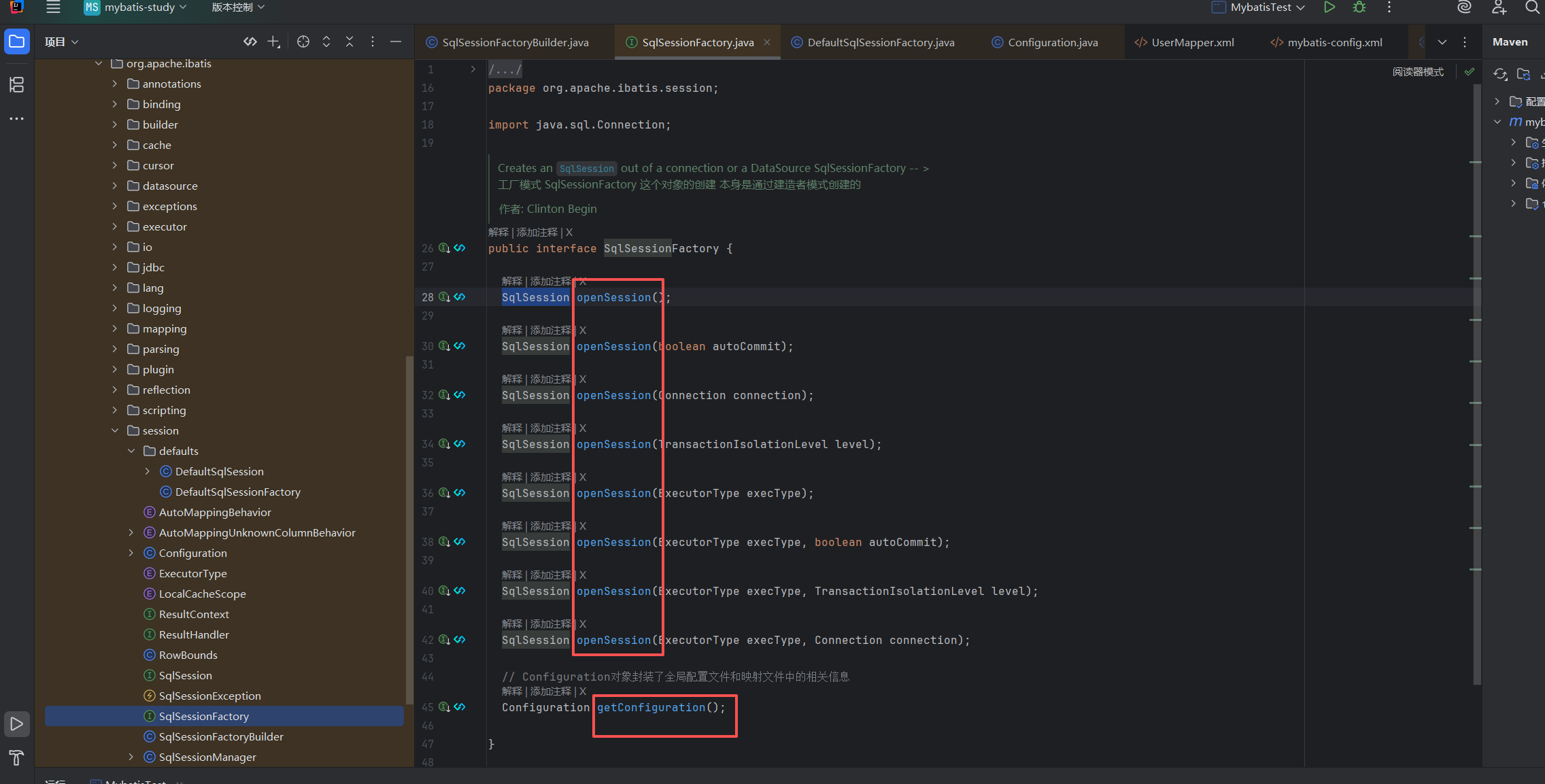The width and height of the screenshot is (1545, 784).
Task: Expand the executor folder
Action: tap(115, 226)
